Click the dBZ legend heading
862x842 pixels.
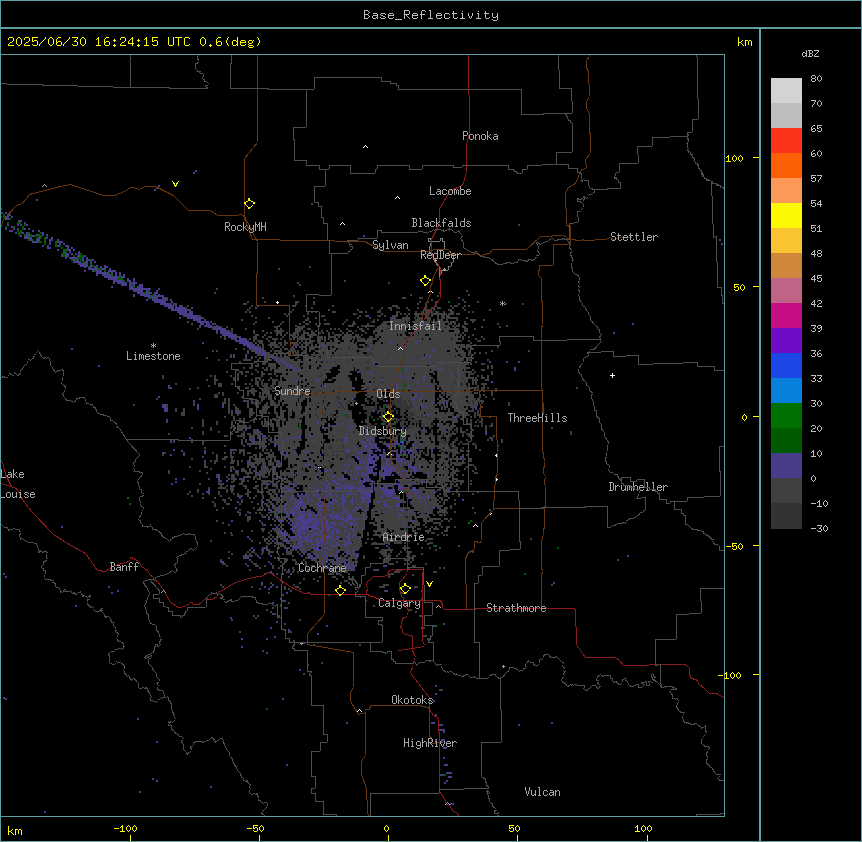pyautogui.click(x=810, y=54)
